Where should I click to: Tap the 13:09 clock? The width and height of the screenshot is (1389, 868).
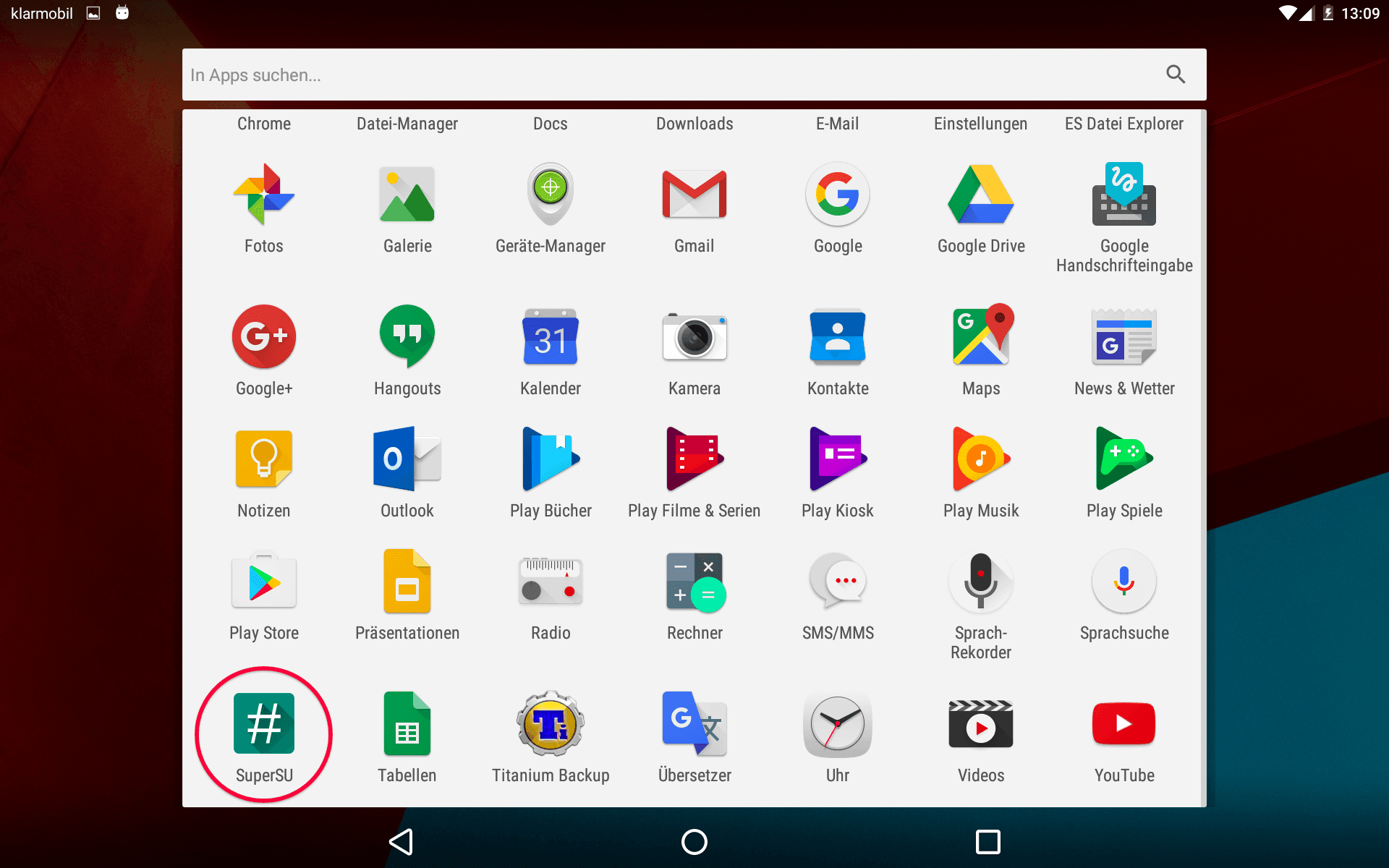(1361, 13)
